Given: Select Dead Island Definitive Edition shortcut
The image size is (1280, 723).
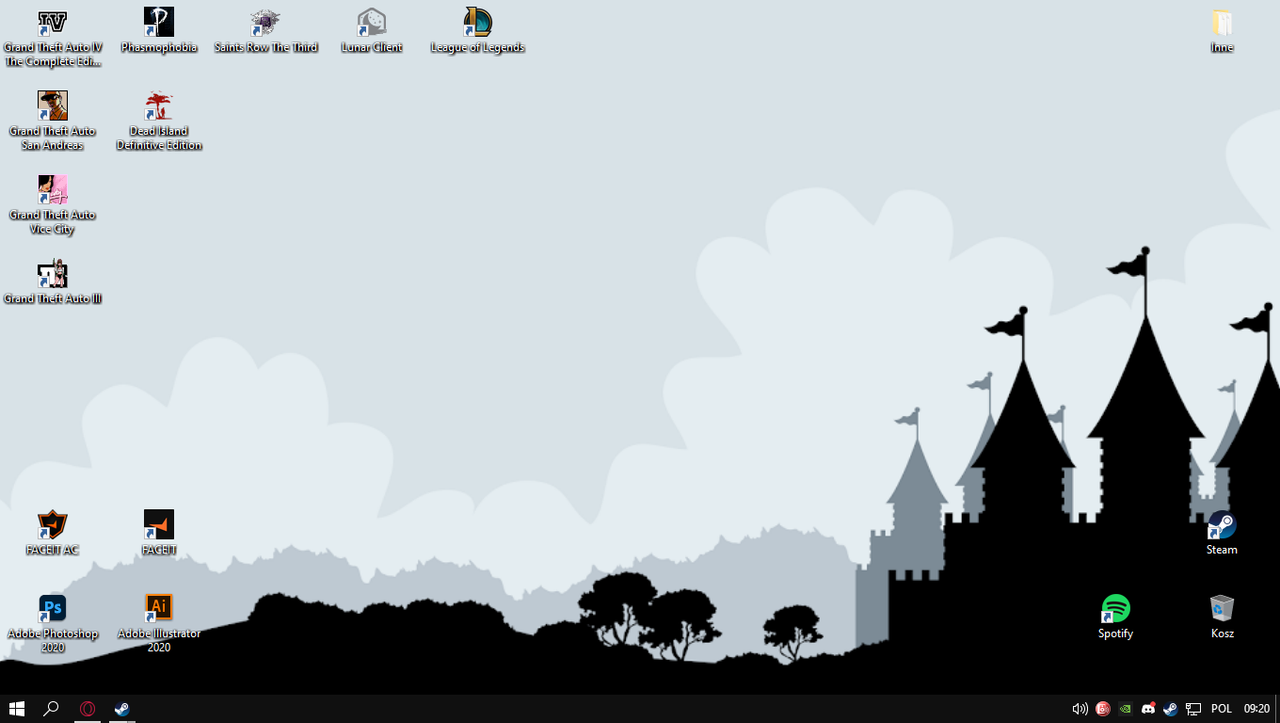Looking at the screenshot, I should pyautogui.click(x=159, y=121).
